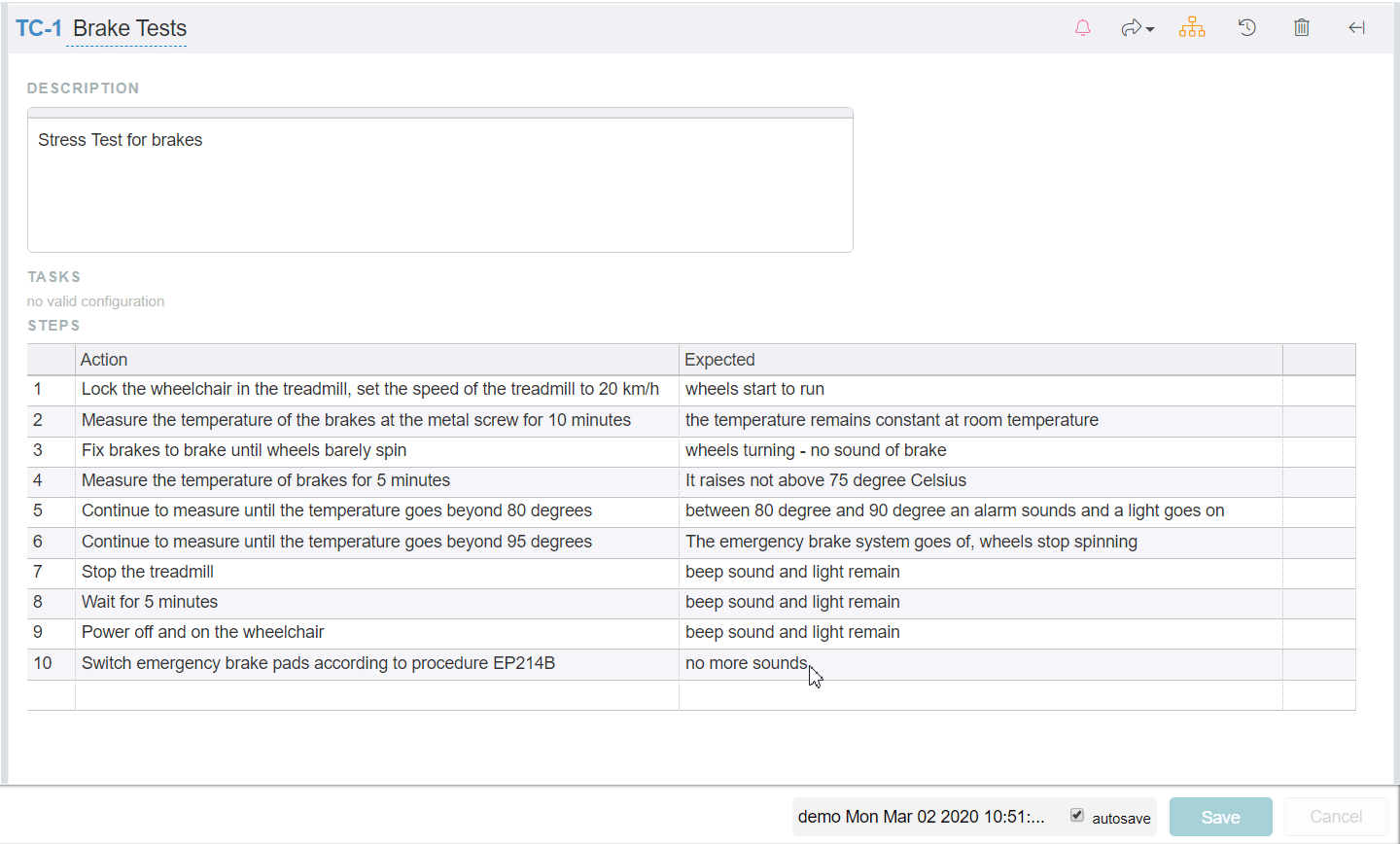Edit the Brake Tests title

pyautogui.click(x=129, y=29)
